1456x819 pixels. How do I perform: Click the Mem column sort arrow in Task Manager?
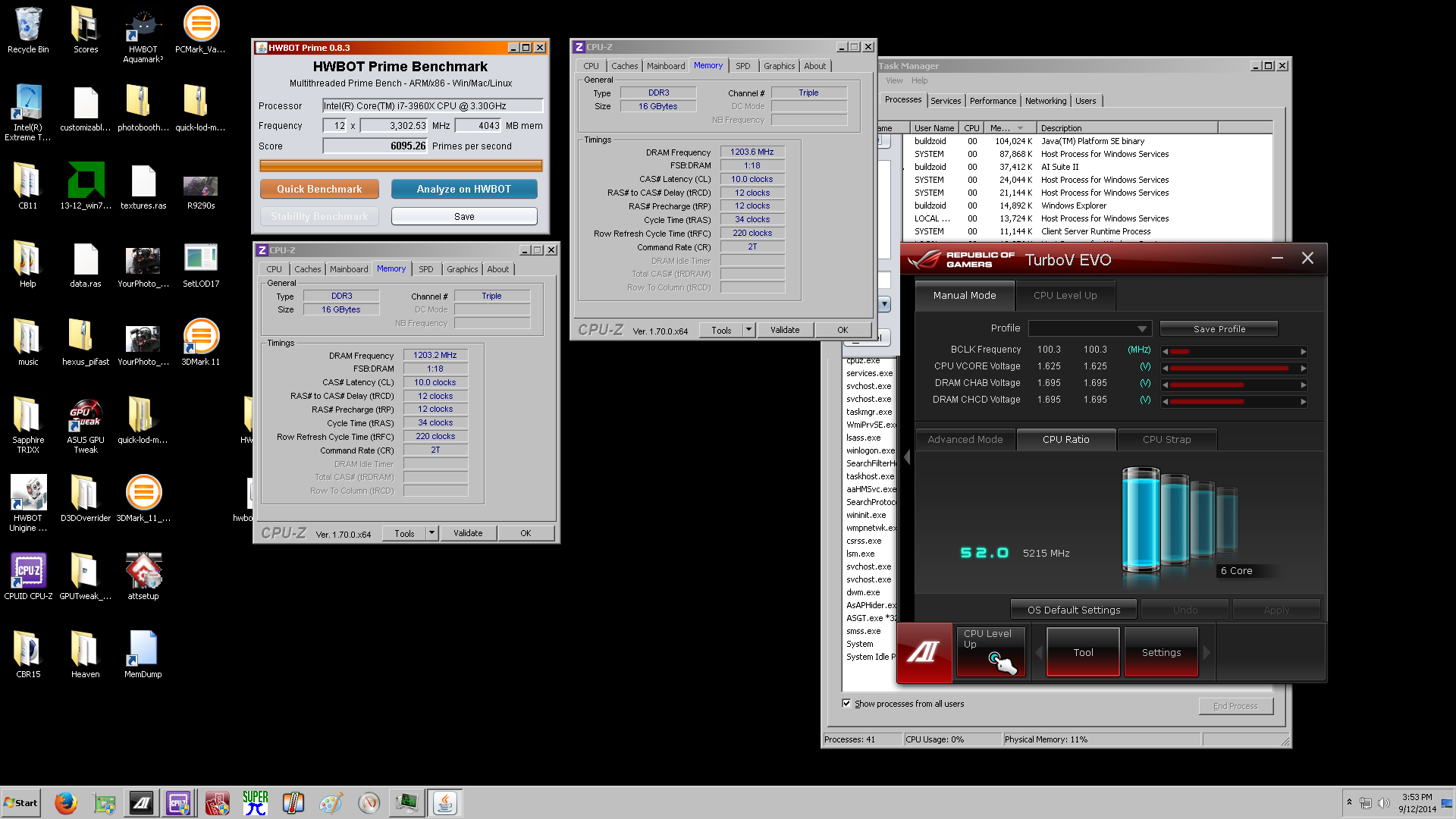coord(1020,128)
